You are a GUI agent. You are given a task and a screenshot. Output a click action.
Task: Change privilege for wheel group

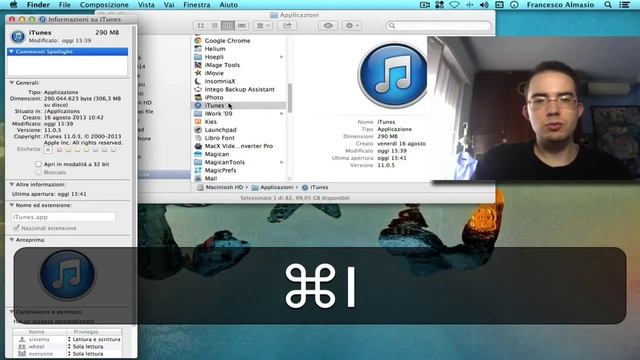point(95,347)
